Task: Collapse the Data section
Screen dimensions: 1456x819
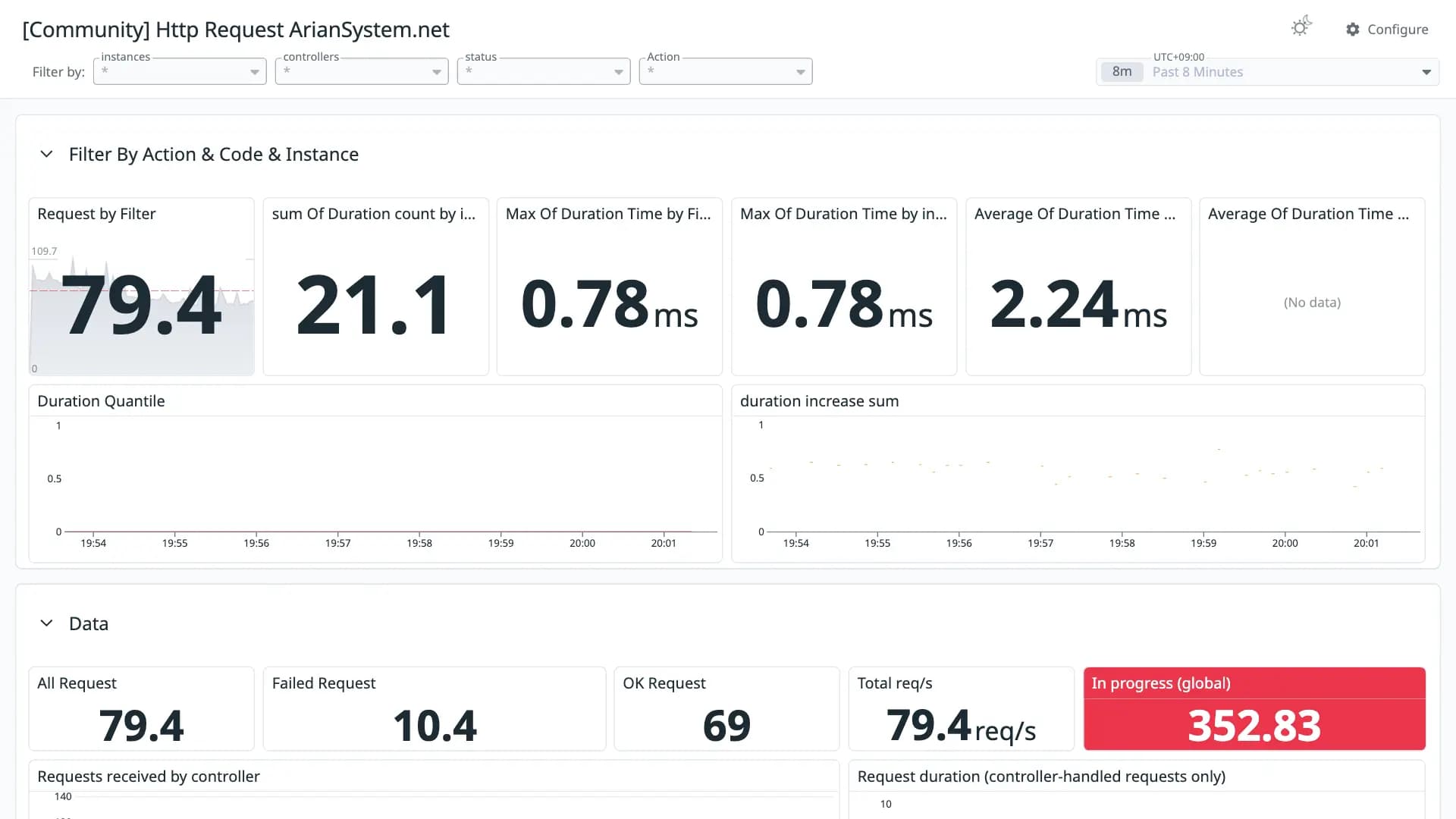Action: coord(46,623)
